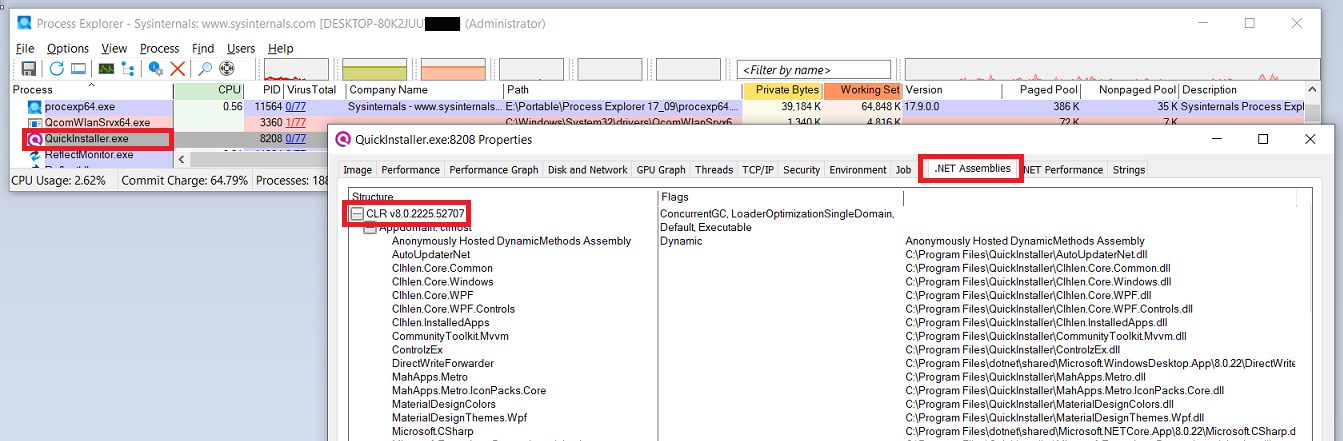Open VirusTotal 1/77 link for QcomWlanSrvx64.exe
1343x441 pixels.
coord(296,122)
